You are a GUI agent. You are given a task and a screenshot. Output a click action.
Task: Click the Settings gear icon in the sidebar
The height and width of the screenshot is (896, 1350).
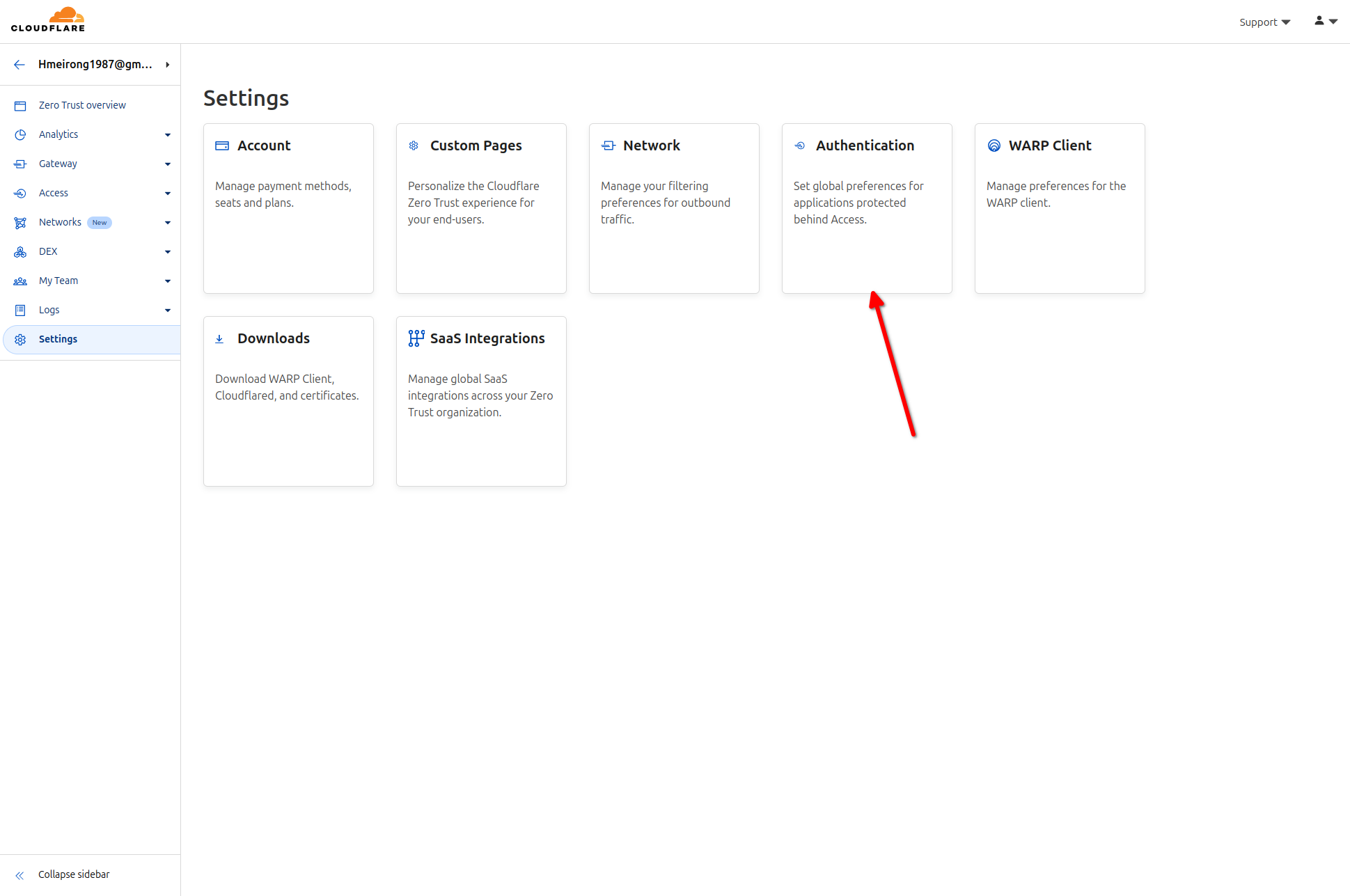tap(20, 339)
